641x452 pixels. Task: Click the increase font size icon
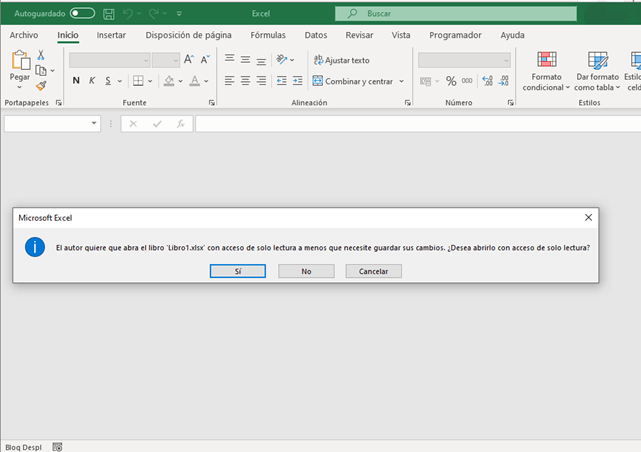click(188, 60)
